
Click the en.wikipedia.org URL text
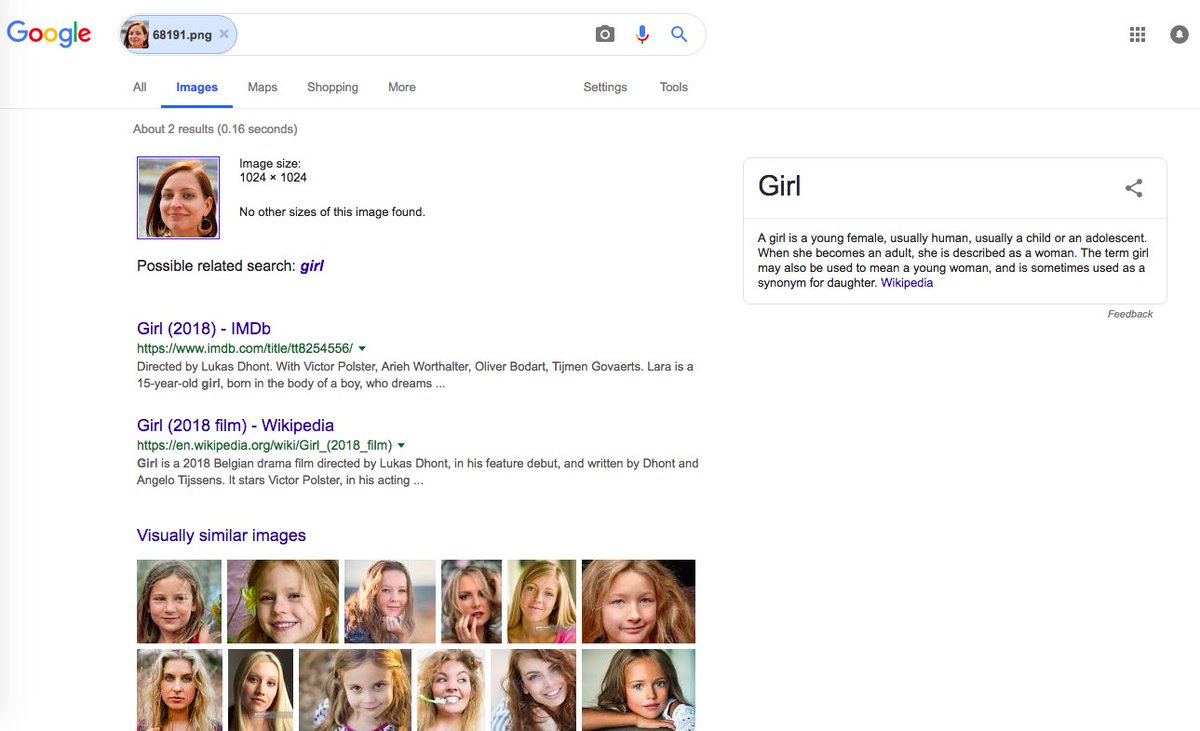coord(264,445)
